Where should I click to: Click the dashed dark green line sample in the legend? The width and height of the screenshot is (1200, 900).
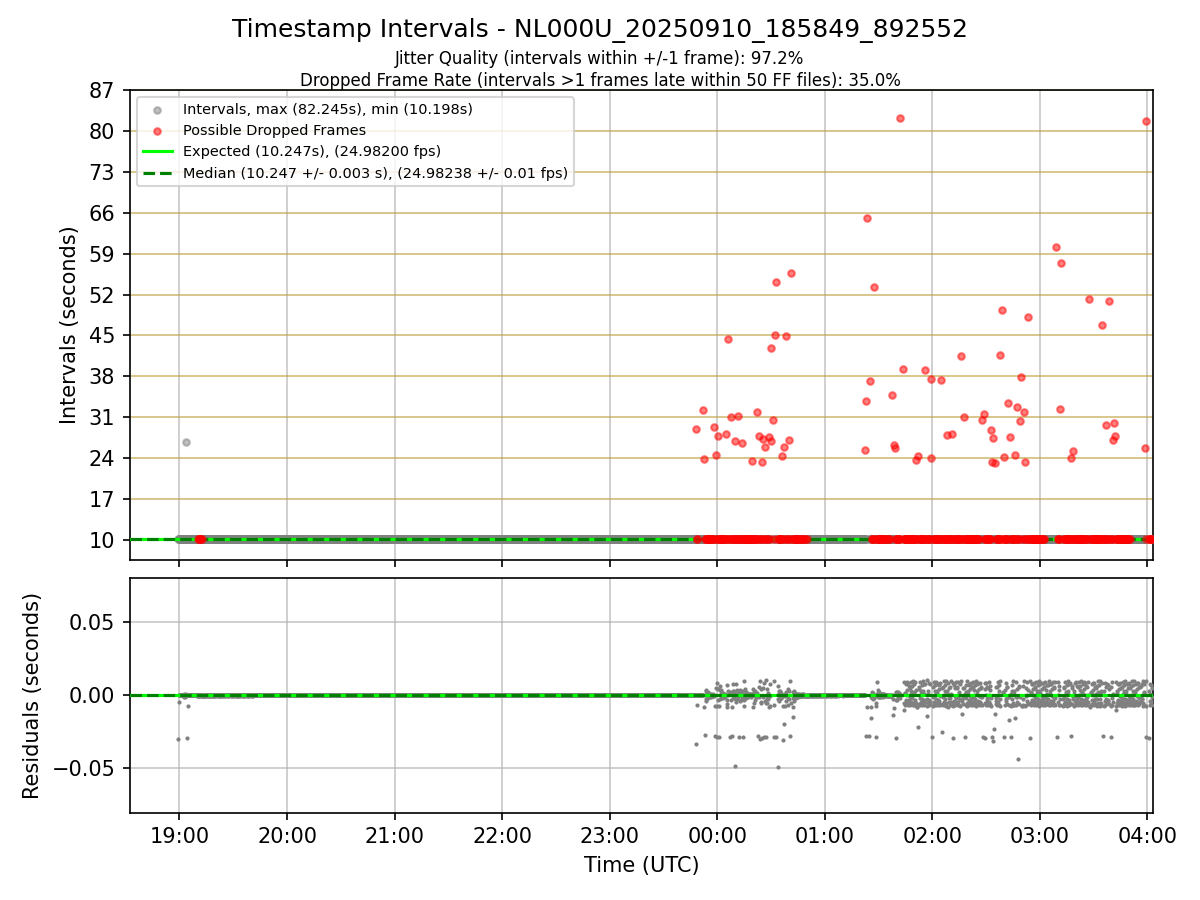pyautogui.click(x=157, y=173)
